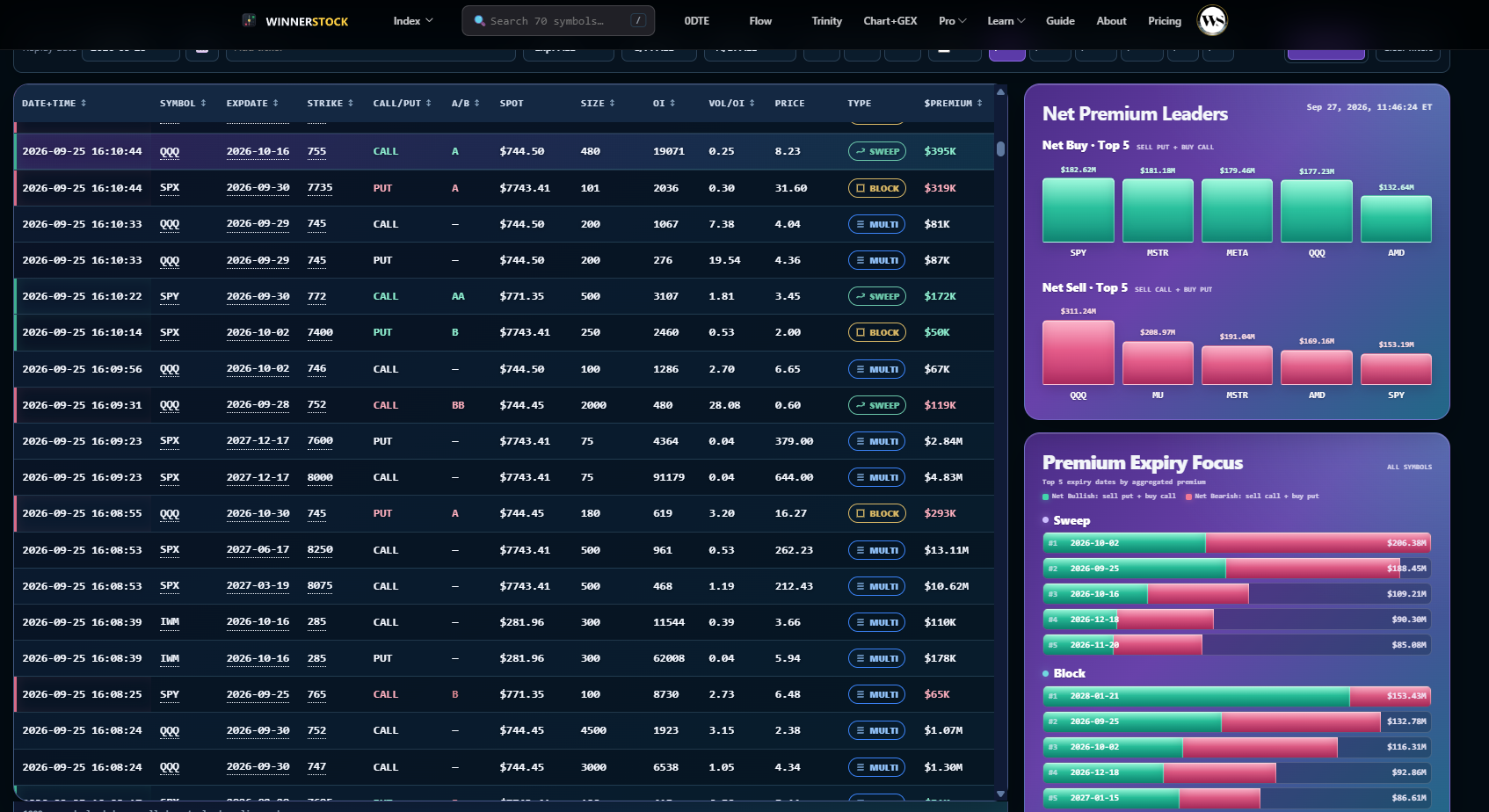The width and height of the screenshot is (1489, 812).
Task: Open the Trinity page
Action: tap(826, 20)
